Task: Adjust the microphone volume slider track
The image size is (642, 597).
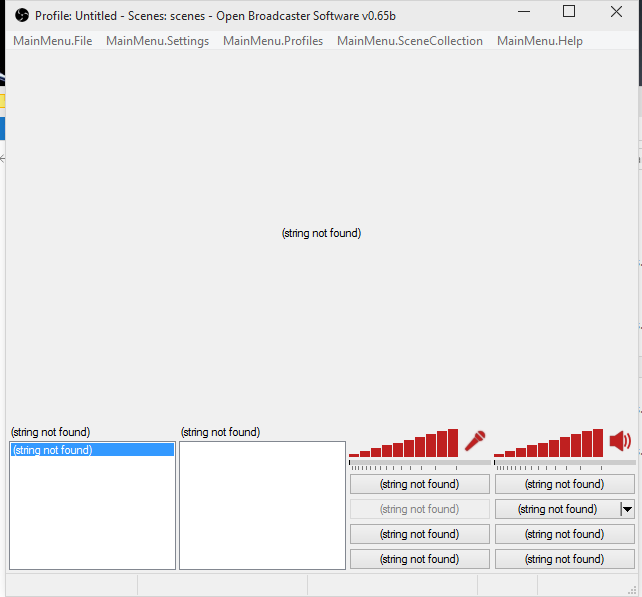Action: (x=420, y=463)
